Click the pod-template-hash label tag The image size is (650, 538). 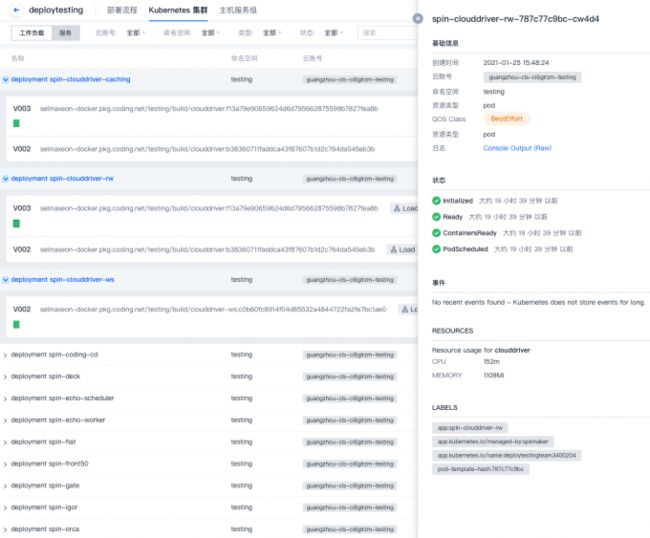pyautogui.click(x=480, y=469)
